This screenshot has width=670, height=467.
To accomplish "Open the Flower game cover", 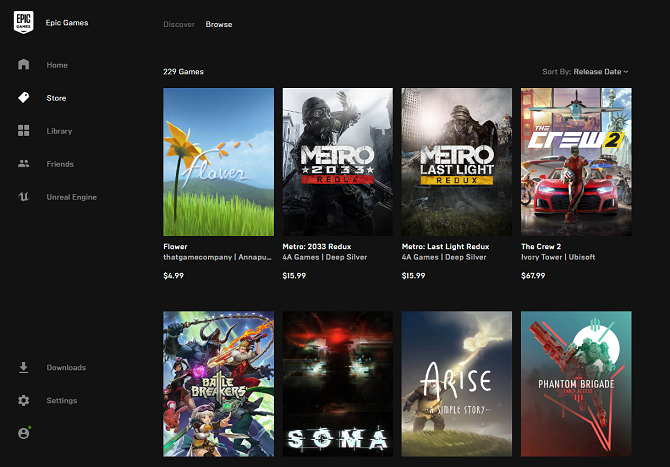I will coord(218,162).
